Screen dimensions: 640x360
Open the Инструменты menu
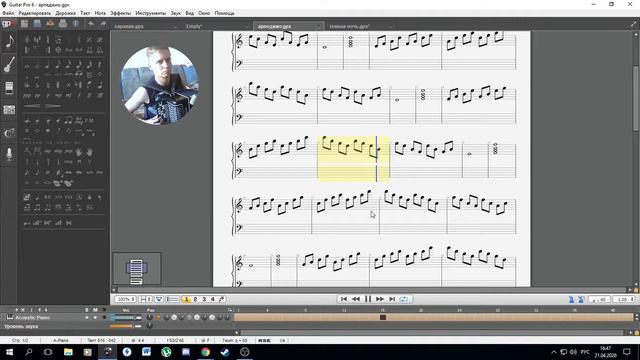151,13
